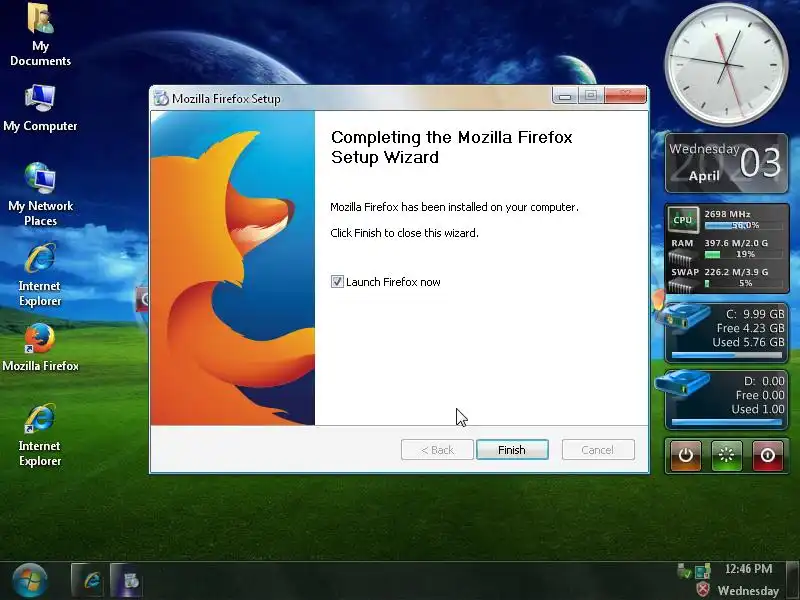Click the SWAP chip icon in gadget
The width and height of the screenshot is (800, 600).
683,286
